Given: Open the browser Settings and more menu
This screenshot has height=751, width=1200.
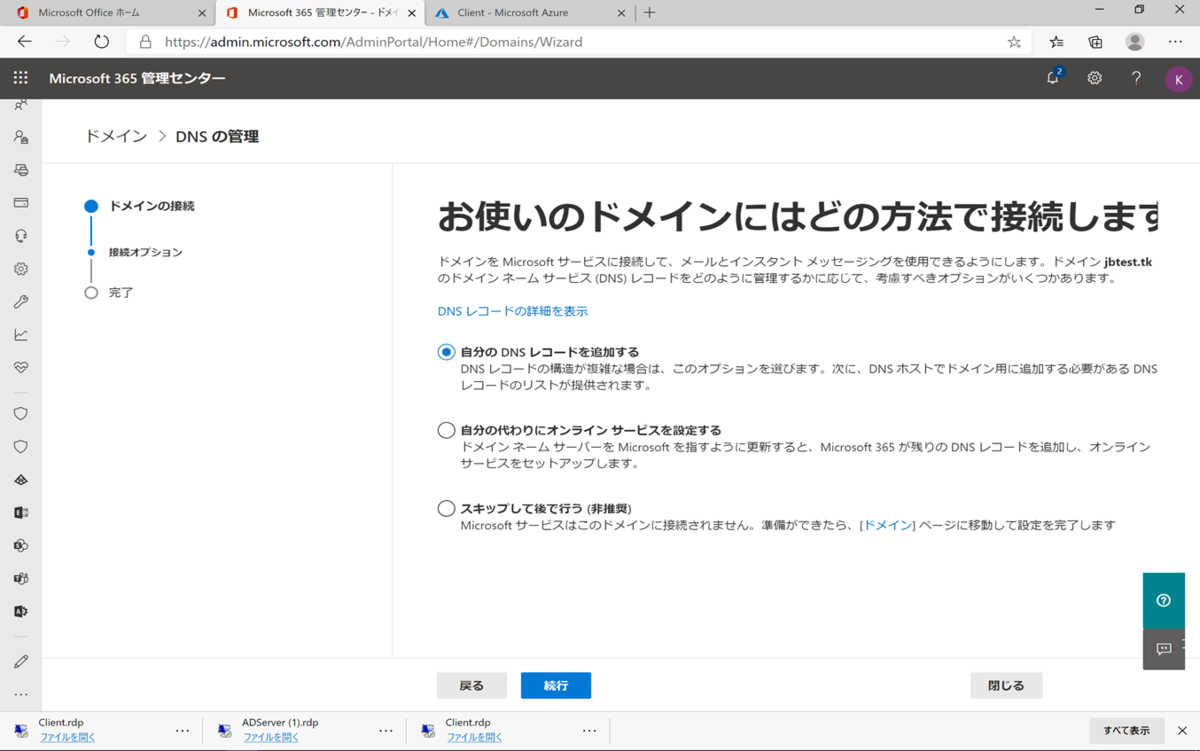Looking at the screenshot, I should (1175, 42).
